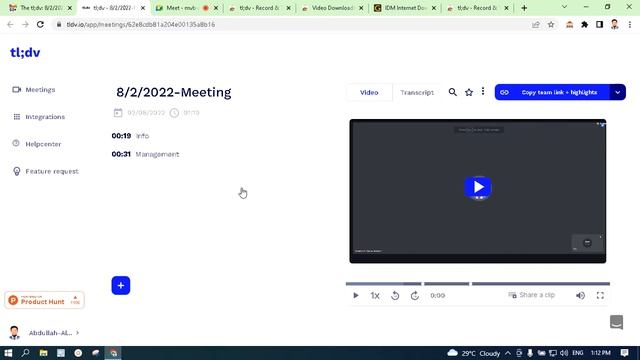640x360 pixels.
Task: Switch to the Video Downloader browser tab
Action: pyautogui.click(x=333, y=8)
